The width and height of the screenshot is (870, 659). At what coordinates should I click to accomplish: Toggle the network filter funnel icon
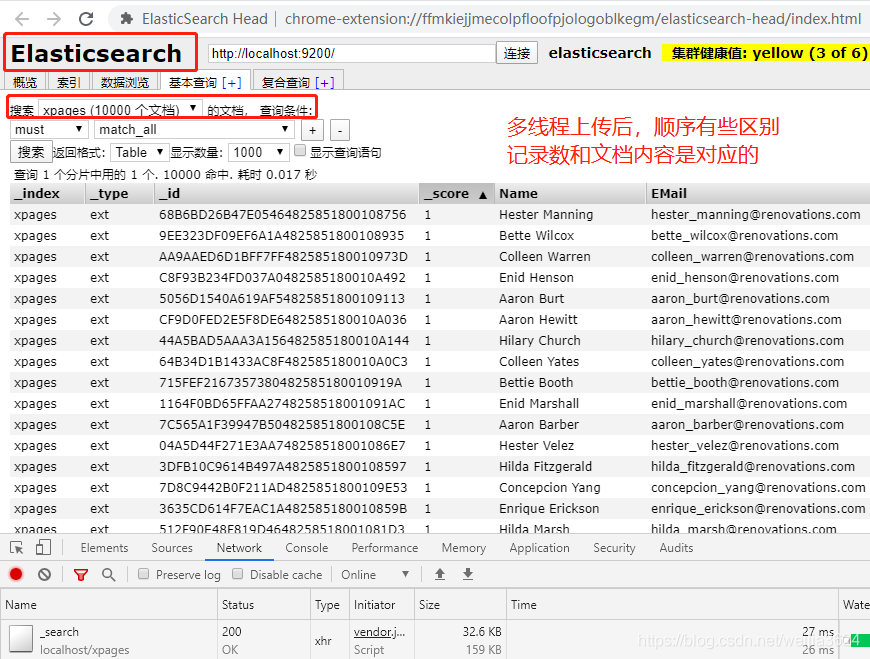pyautogui.click(x=81, y=575)
